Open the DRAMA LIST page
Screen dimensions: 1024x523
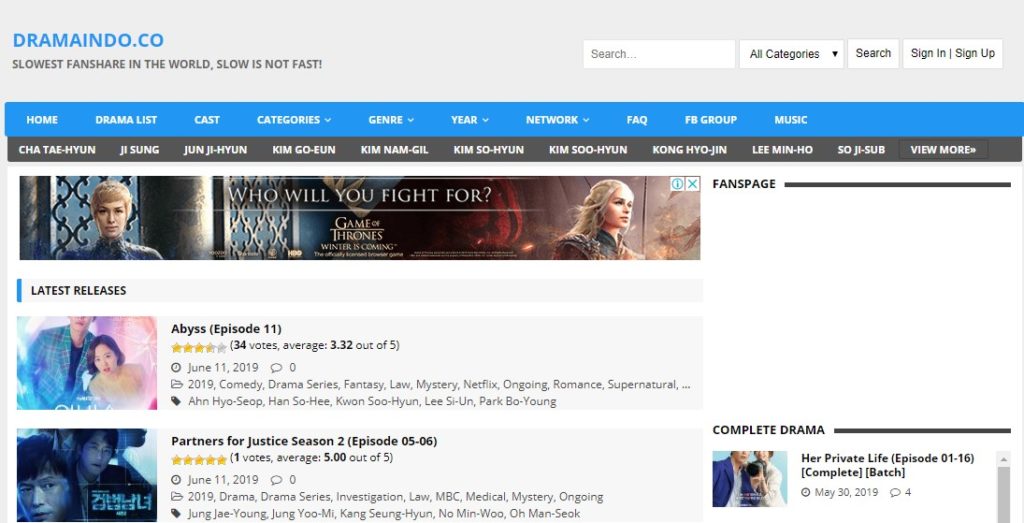126,119
